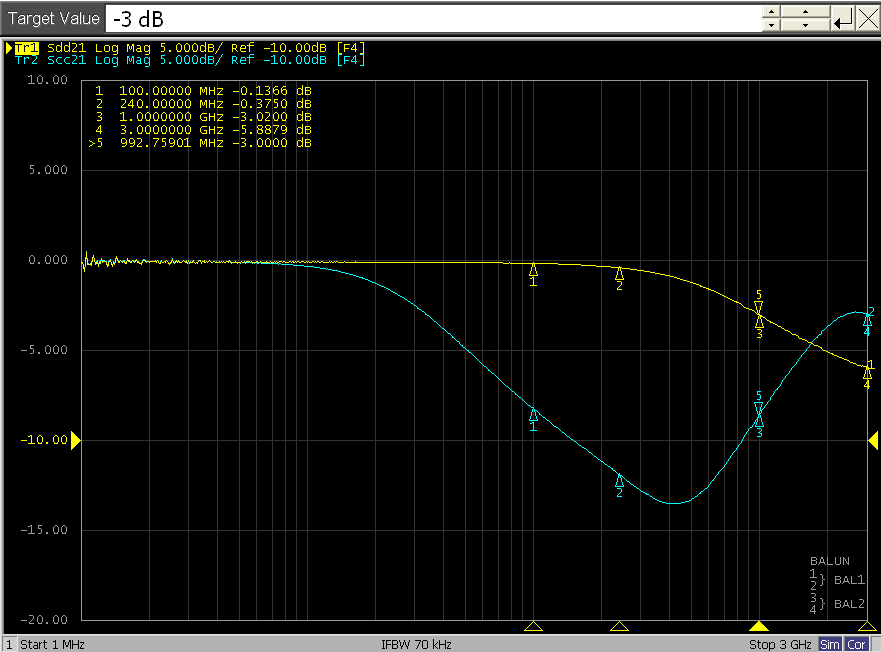This screenshot has height=652, width=881.
Task: Click the Sim indicator in status bar
Action: [830, 644]
